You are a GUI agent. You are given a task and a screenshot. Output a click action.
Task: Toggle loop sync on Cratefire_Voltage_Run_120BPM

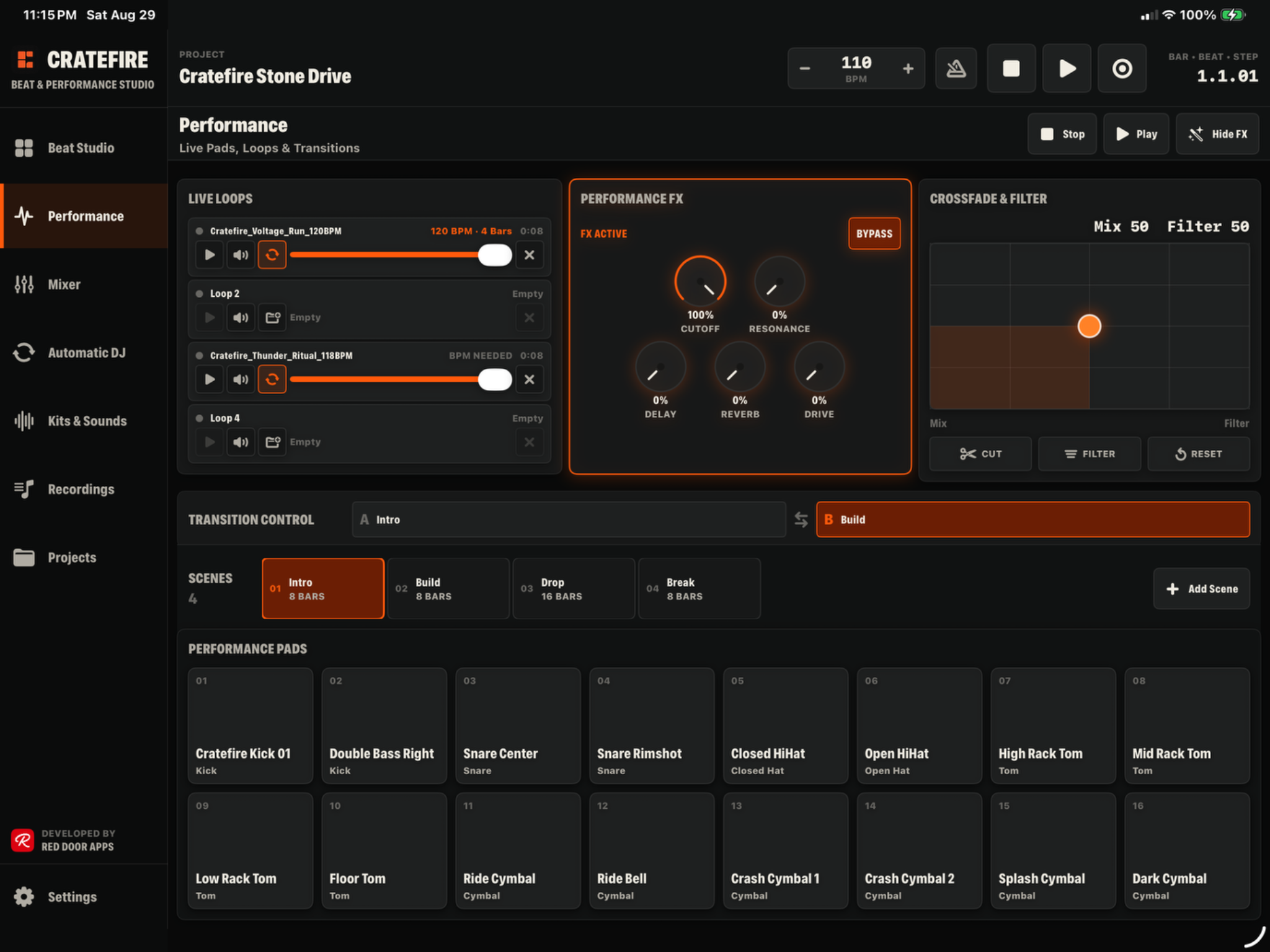click(272, 255)
